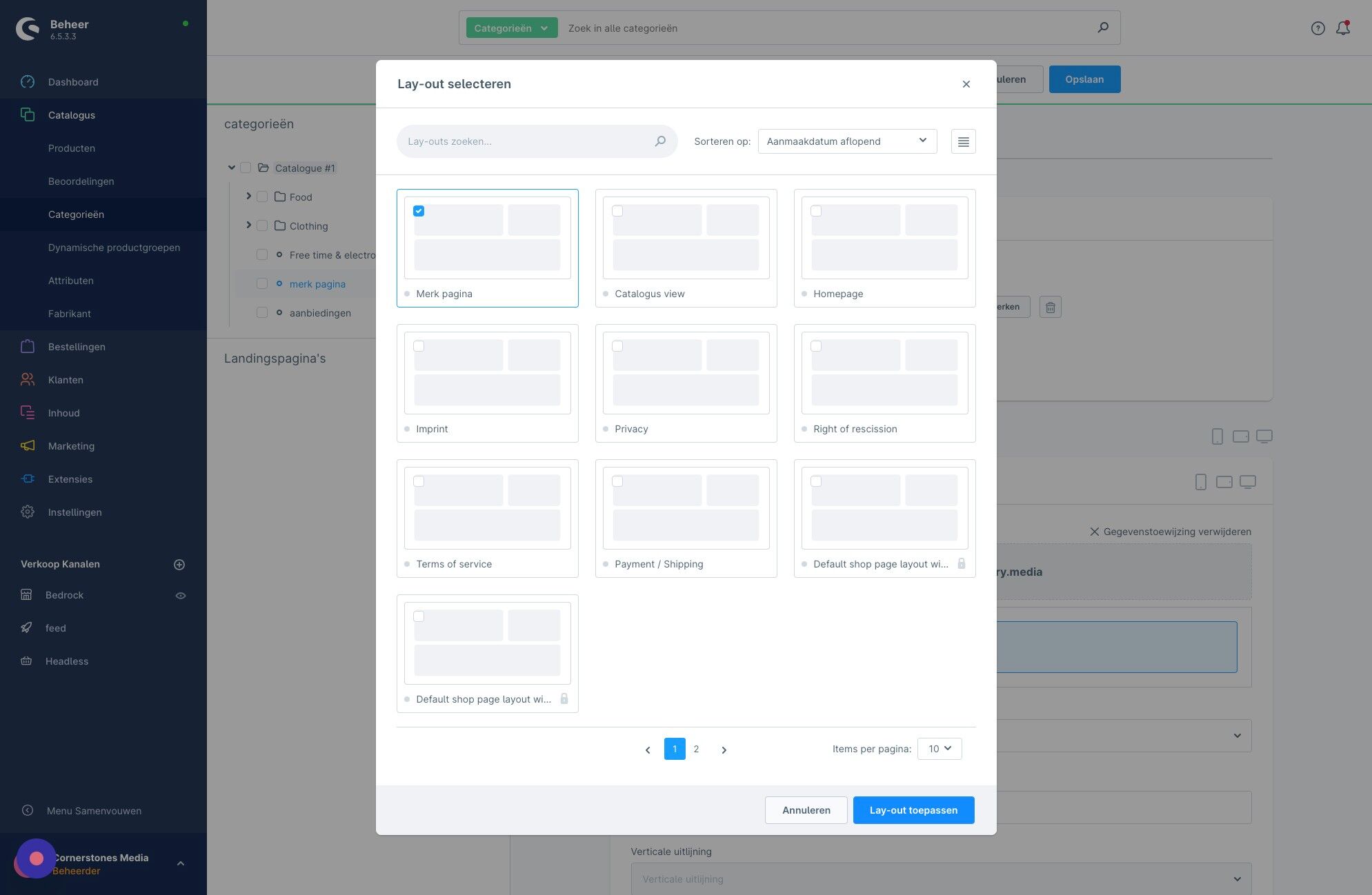Open Items per pagina dropdown

(939, 749)
